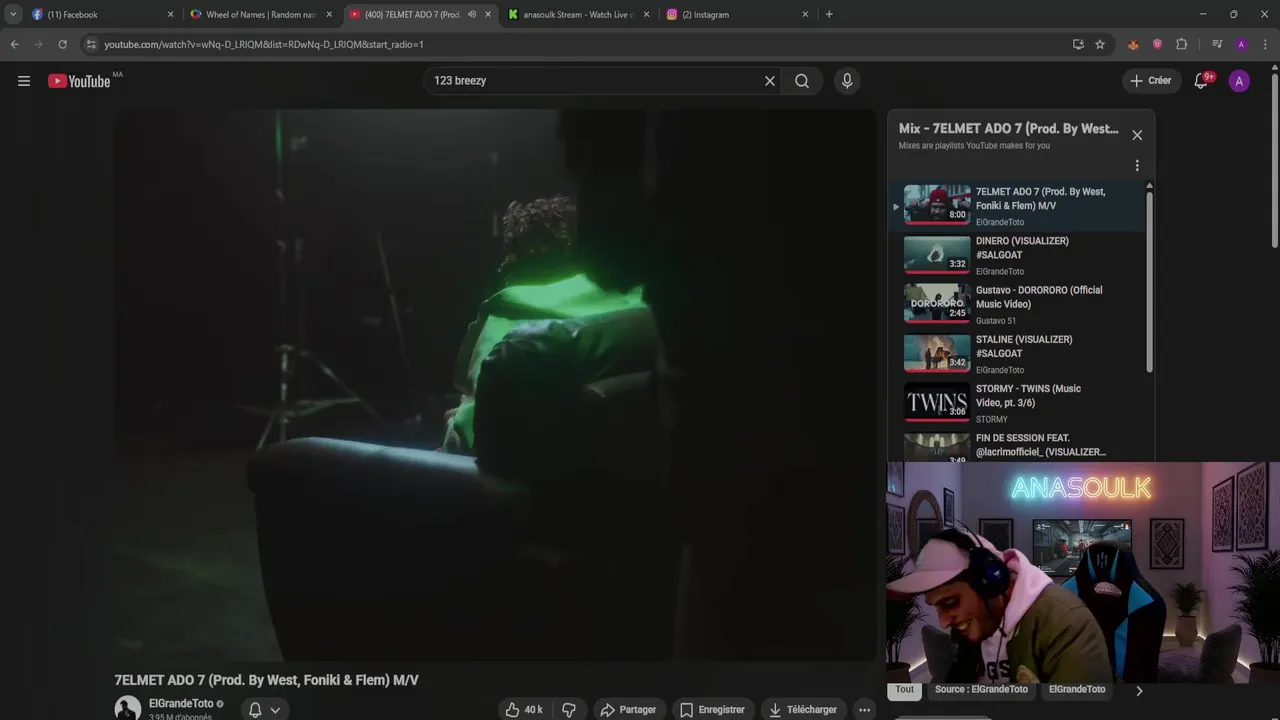Click the playlist panel scrollbar
The width and height of the screenshot is (1280, 720).
pyautogui.click(x=1149, y=282)
